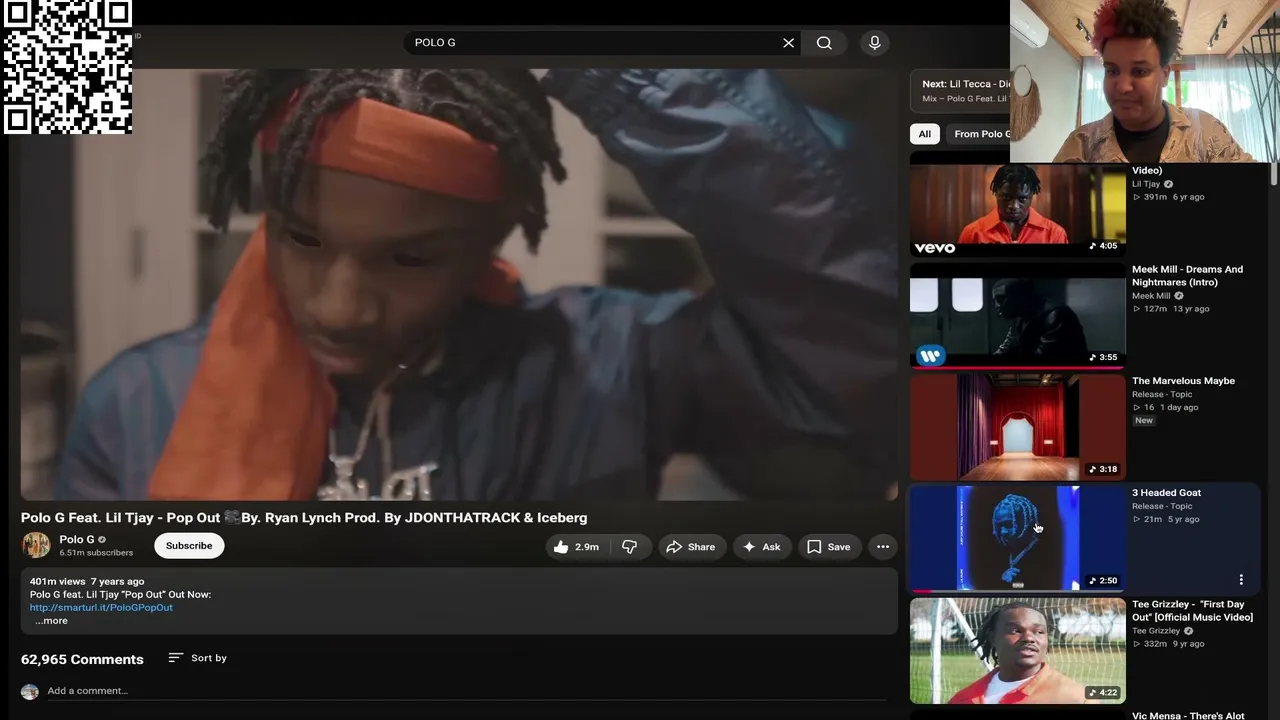Click the 401m views 7 years ago text

(x=87, y=581)
